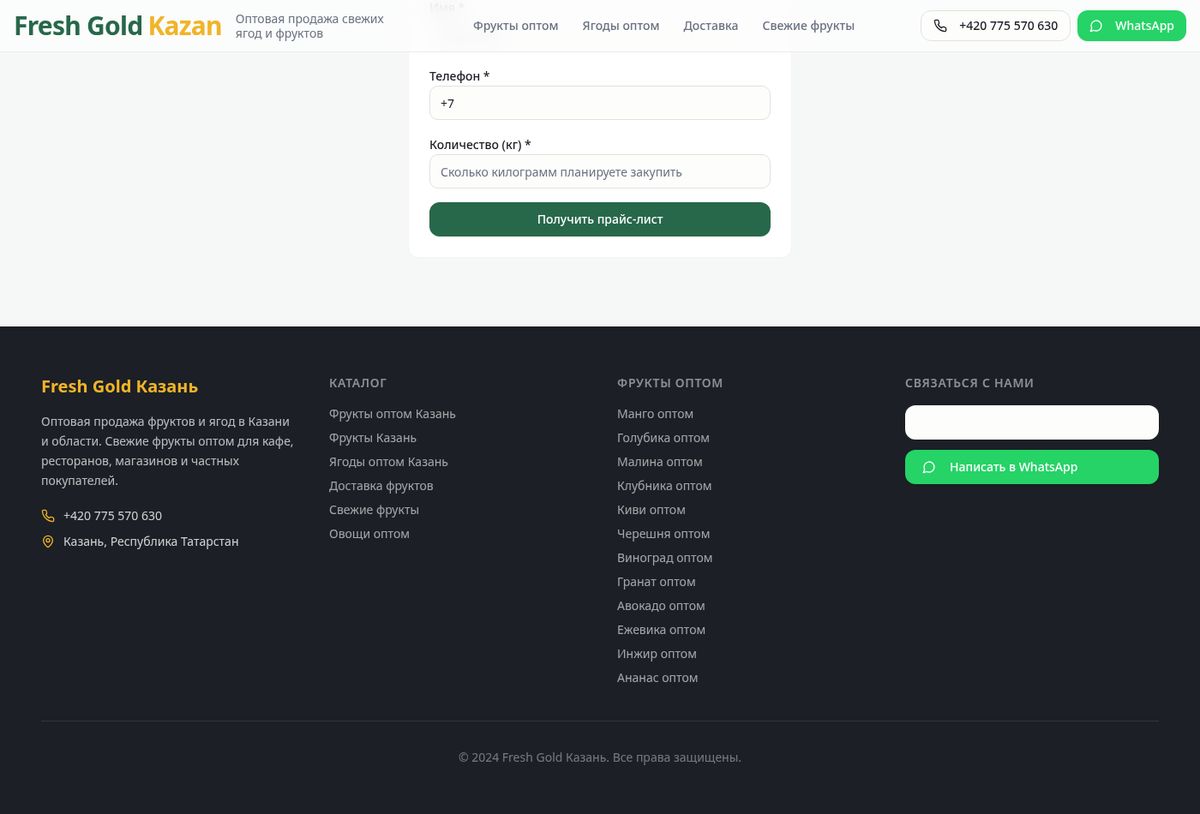Click the location pin icon near Казань
This screenshot has width=1200, height=814.
(48, 542)
